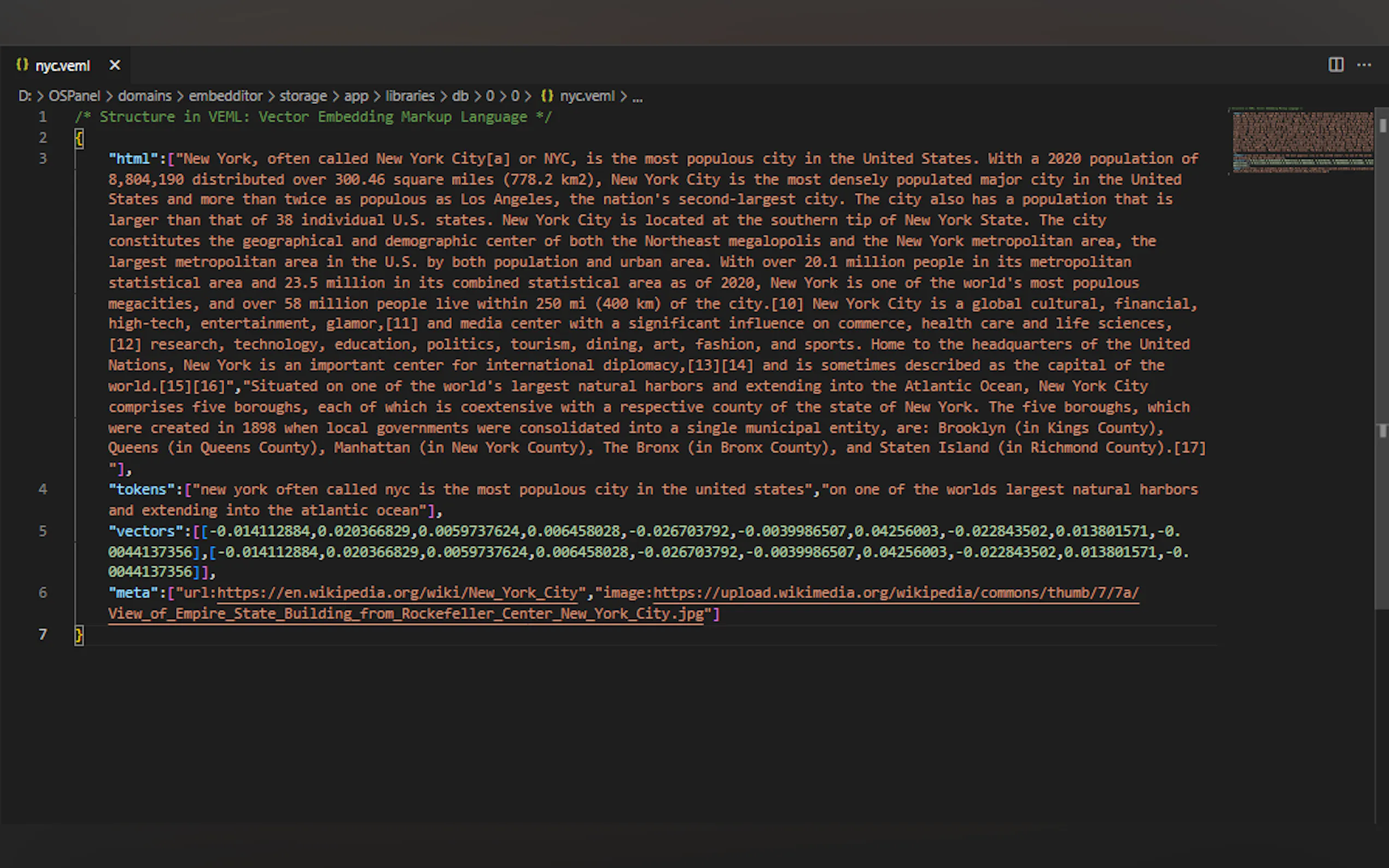Open OSPanel breadcrumb folder
This screenshot has width=1389, height=868.
click(x=74, y=96)
